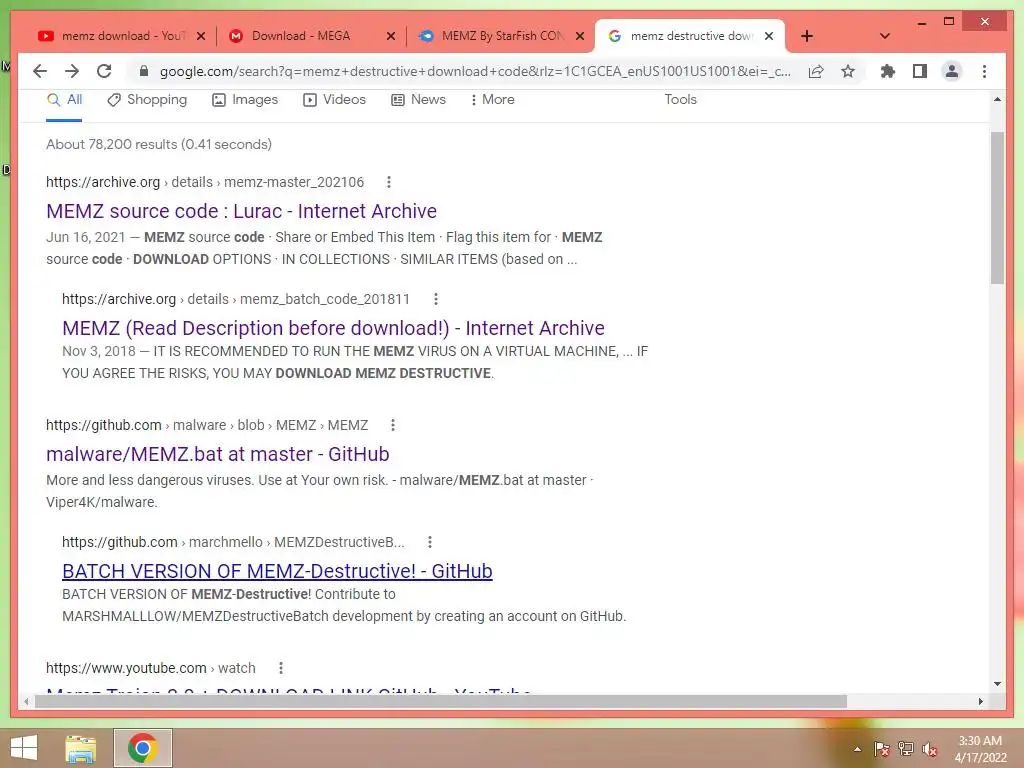This screenshot has width=1024, height=768.
Task: Click the address bar URL field
Action: pyautogui.click(x=475, y=71)
